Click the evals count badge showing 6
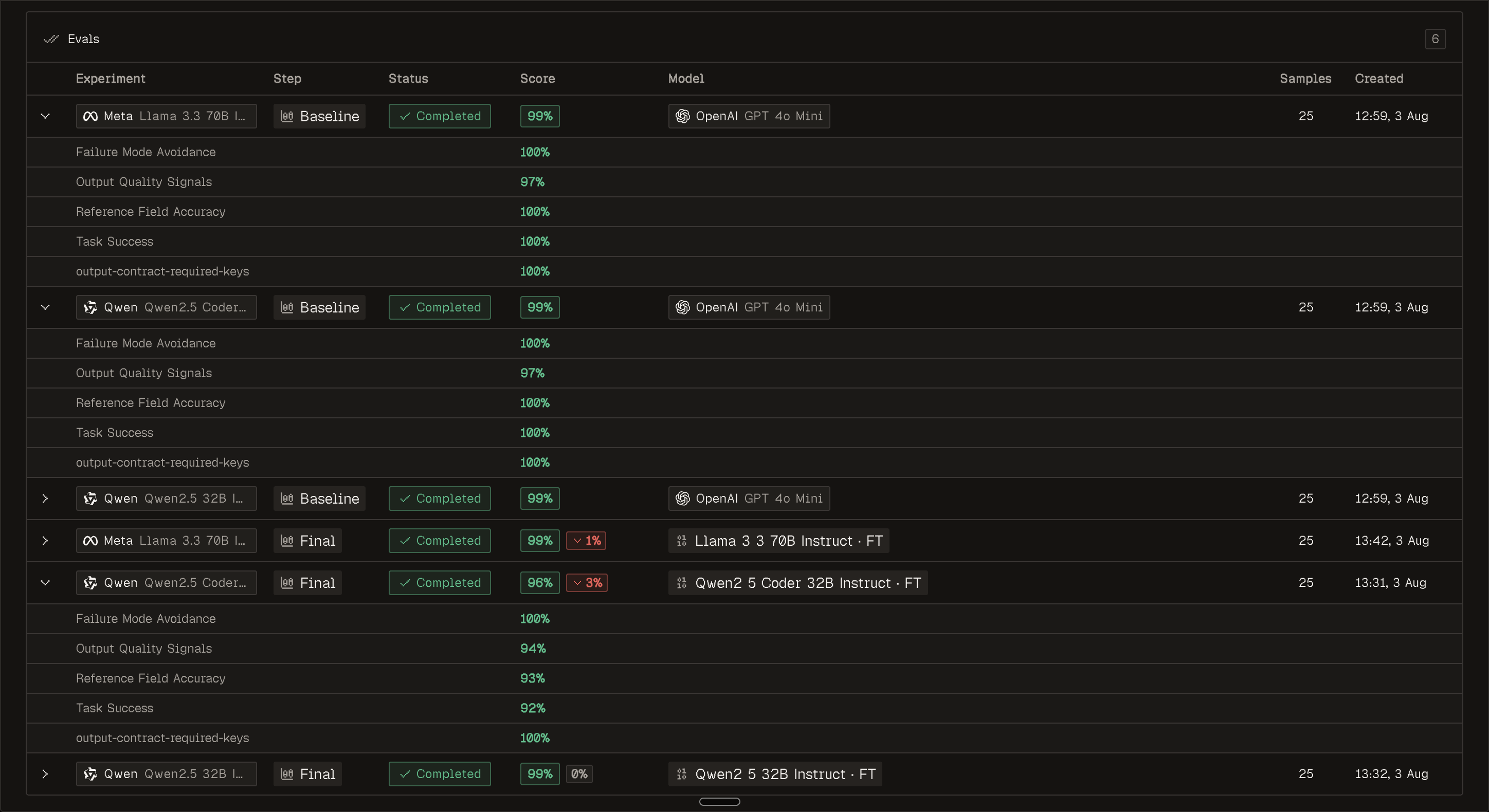The image size is (1489, 812). (x=1435, y=39)
